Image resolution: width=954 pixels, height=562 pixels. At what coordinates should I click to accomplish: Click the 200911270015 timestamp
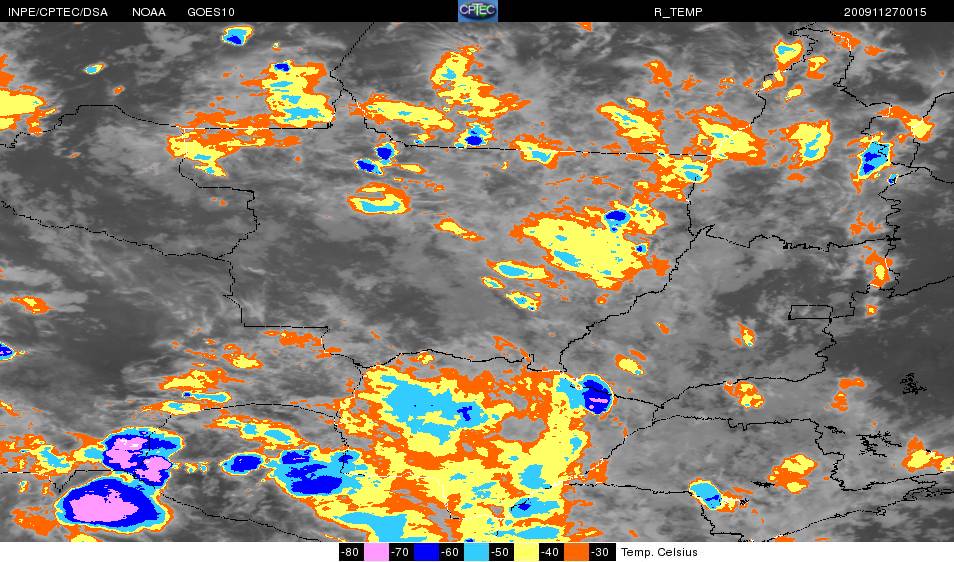pos(885,12)
